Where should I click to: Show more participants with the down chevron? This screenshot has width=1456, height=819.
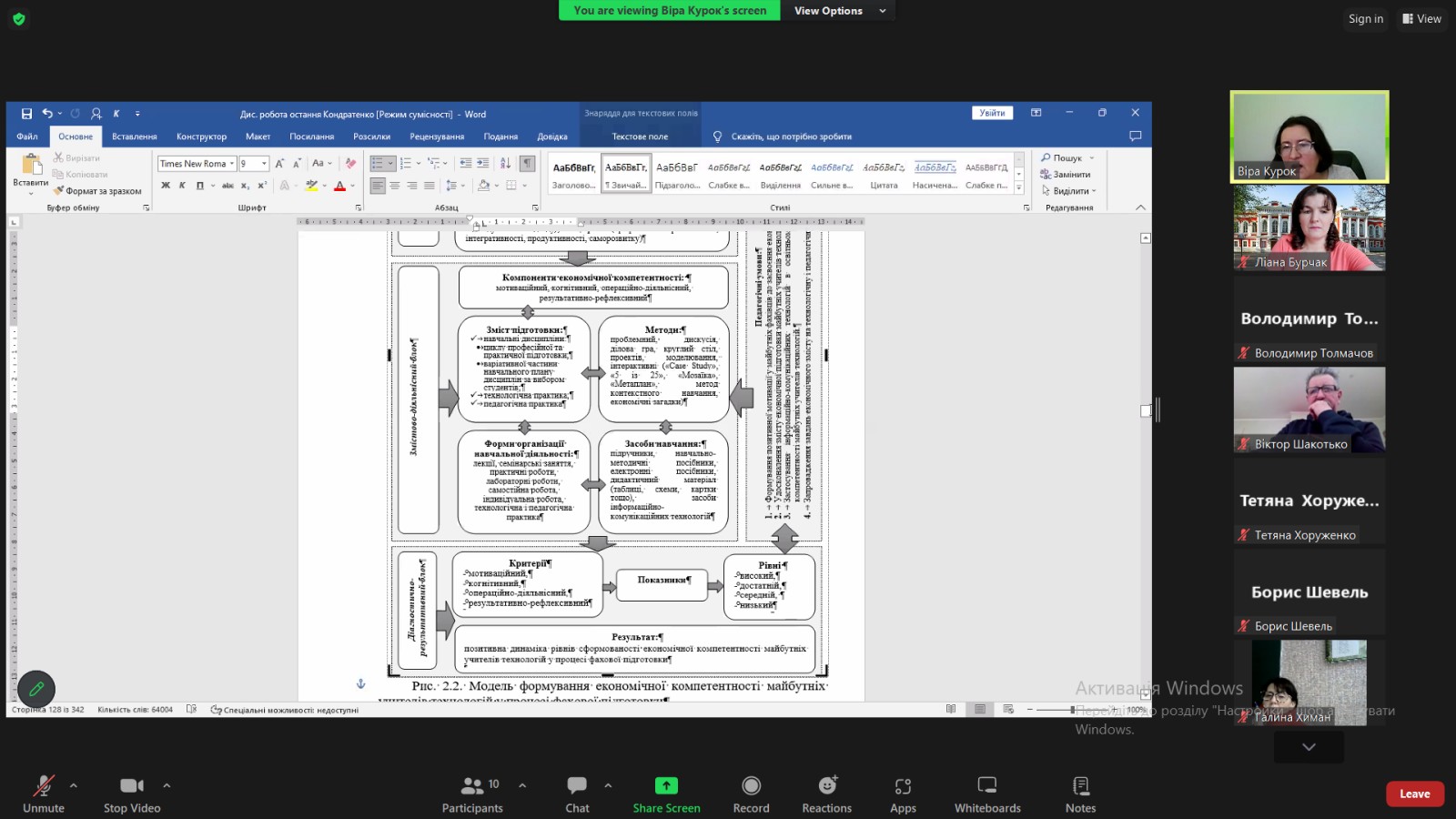pyautogui.click(x=1309, y=747)
